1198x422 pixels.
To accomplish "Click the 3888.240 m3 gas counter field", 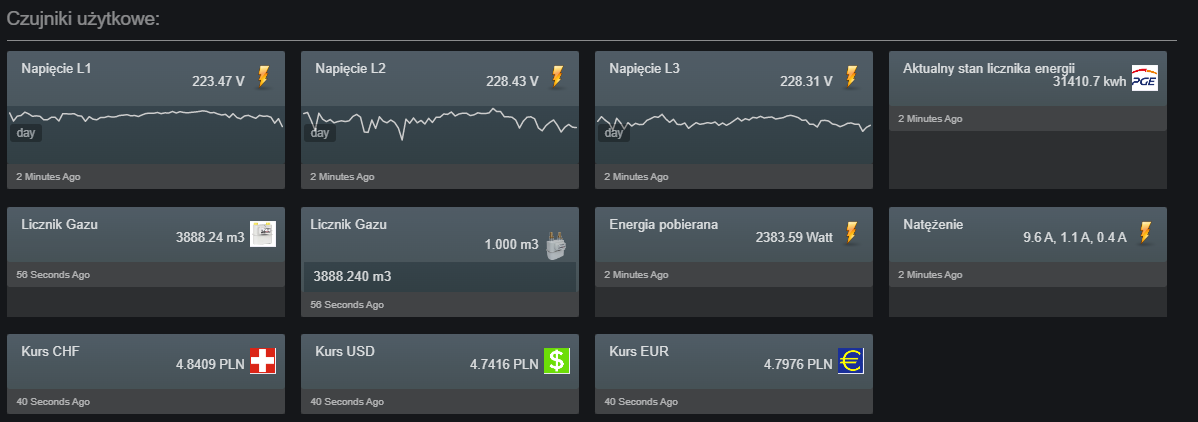I will (439, 277).
